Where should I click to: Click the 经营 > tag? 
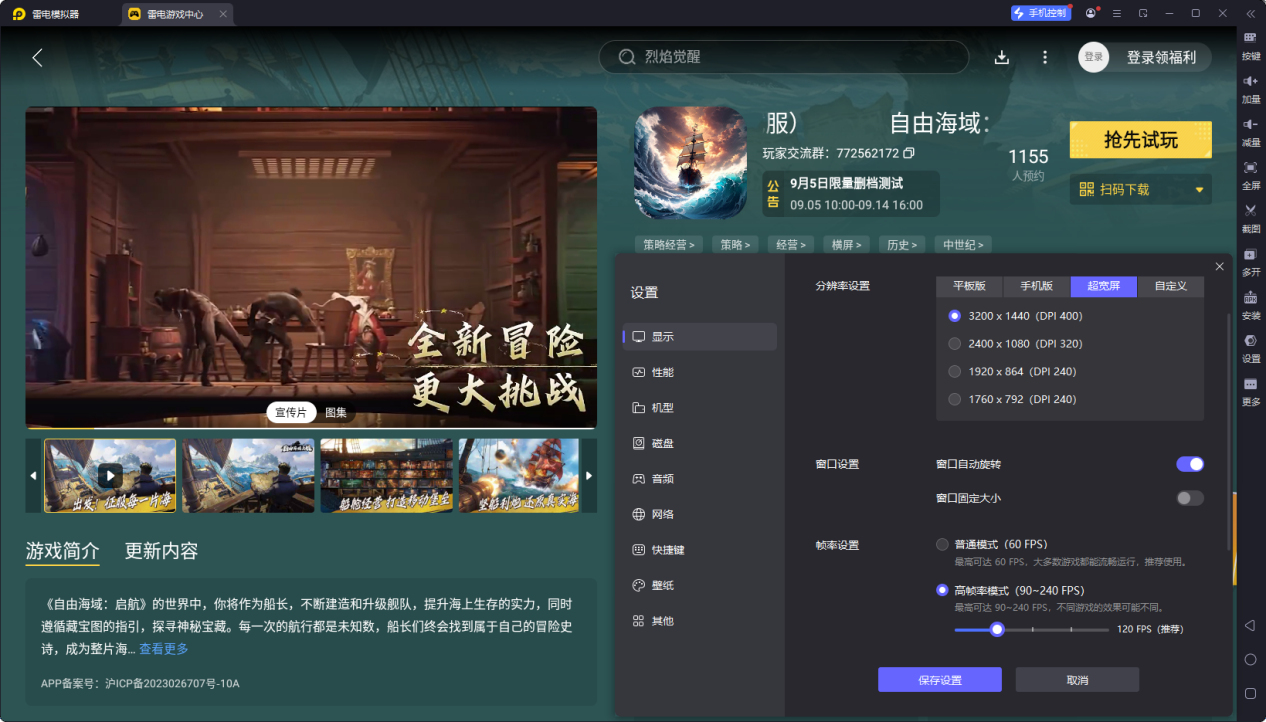[790, 244]
